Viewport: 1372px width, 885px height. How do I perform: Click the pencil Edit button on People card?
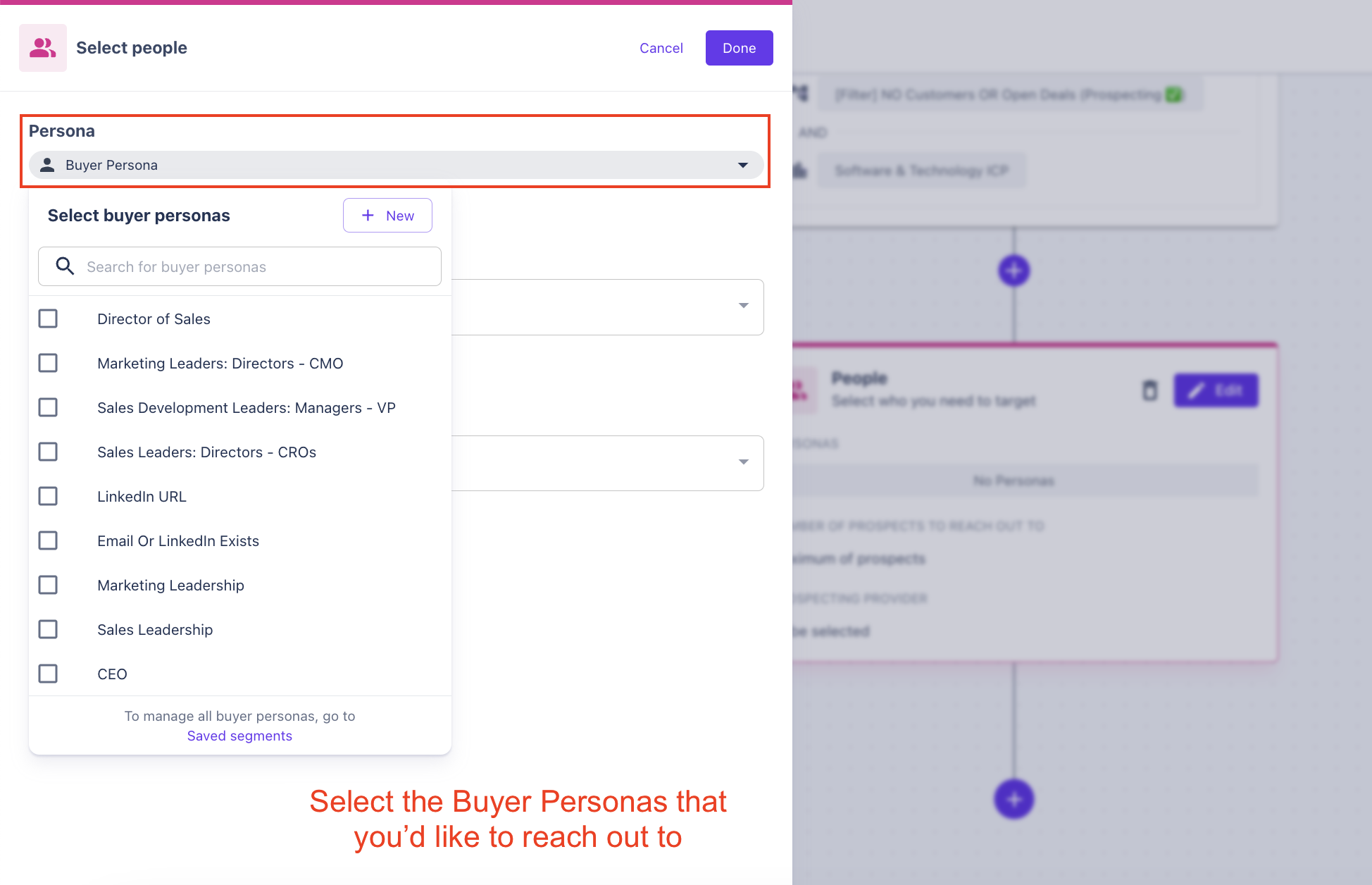point(1216,390)
